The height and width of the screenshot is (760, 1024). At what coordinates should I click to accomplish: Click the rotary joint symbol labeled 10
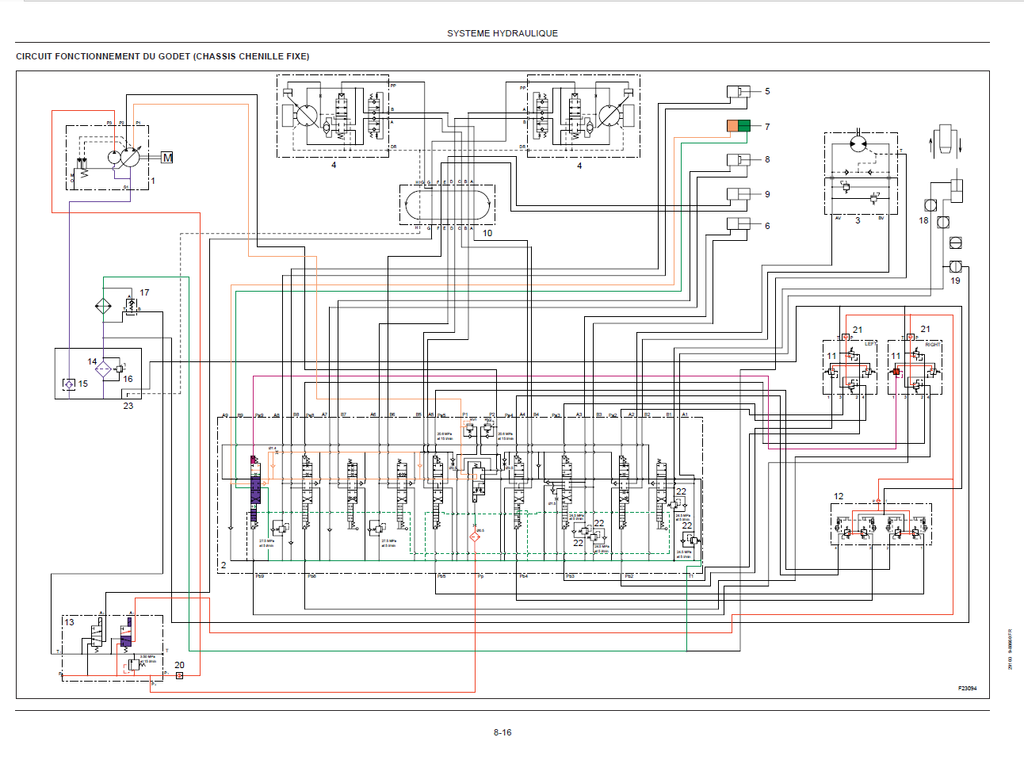pos(447,205)
